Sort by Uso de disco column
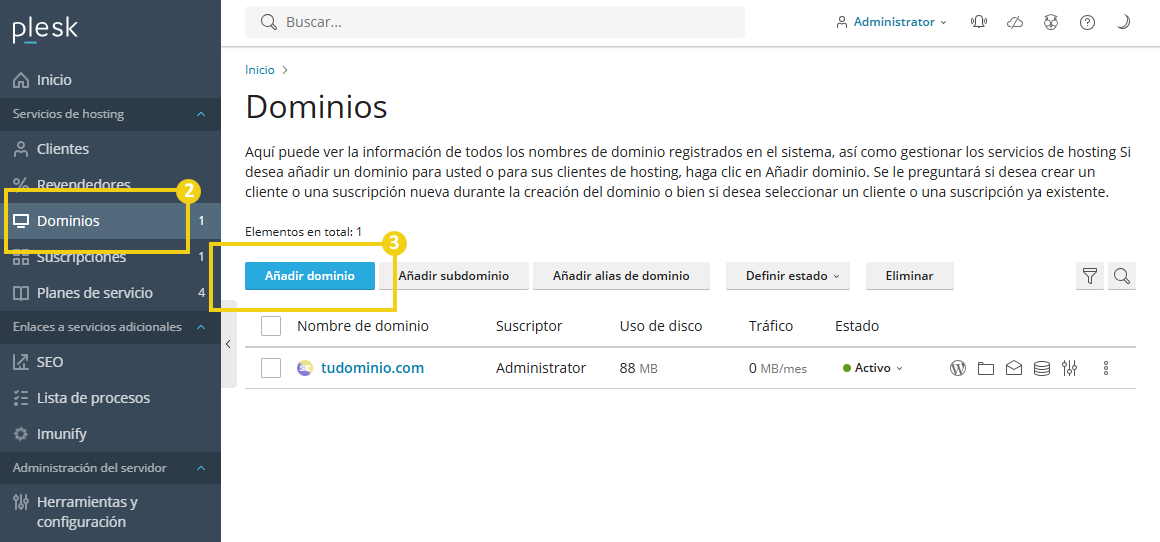 [661, 326]
